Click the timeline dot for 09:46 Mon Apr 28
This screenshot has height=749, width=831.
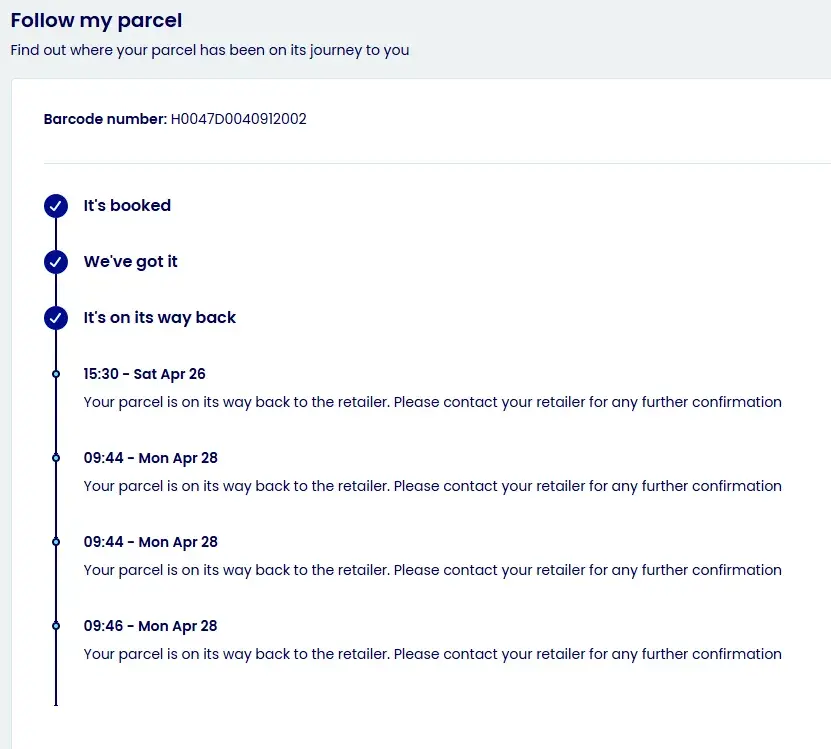[56, 626]
